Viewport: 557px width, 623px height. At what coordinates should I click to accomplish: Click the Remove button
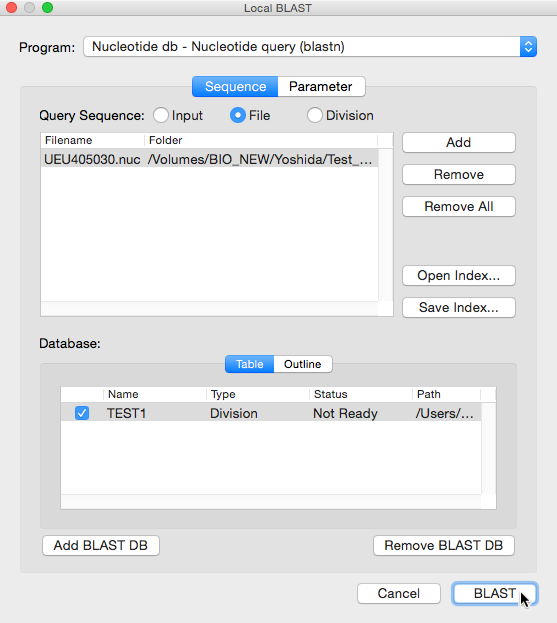point(458,174)
